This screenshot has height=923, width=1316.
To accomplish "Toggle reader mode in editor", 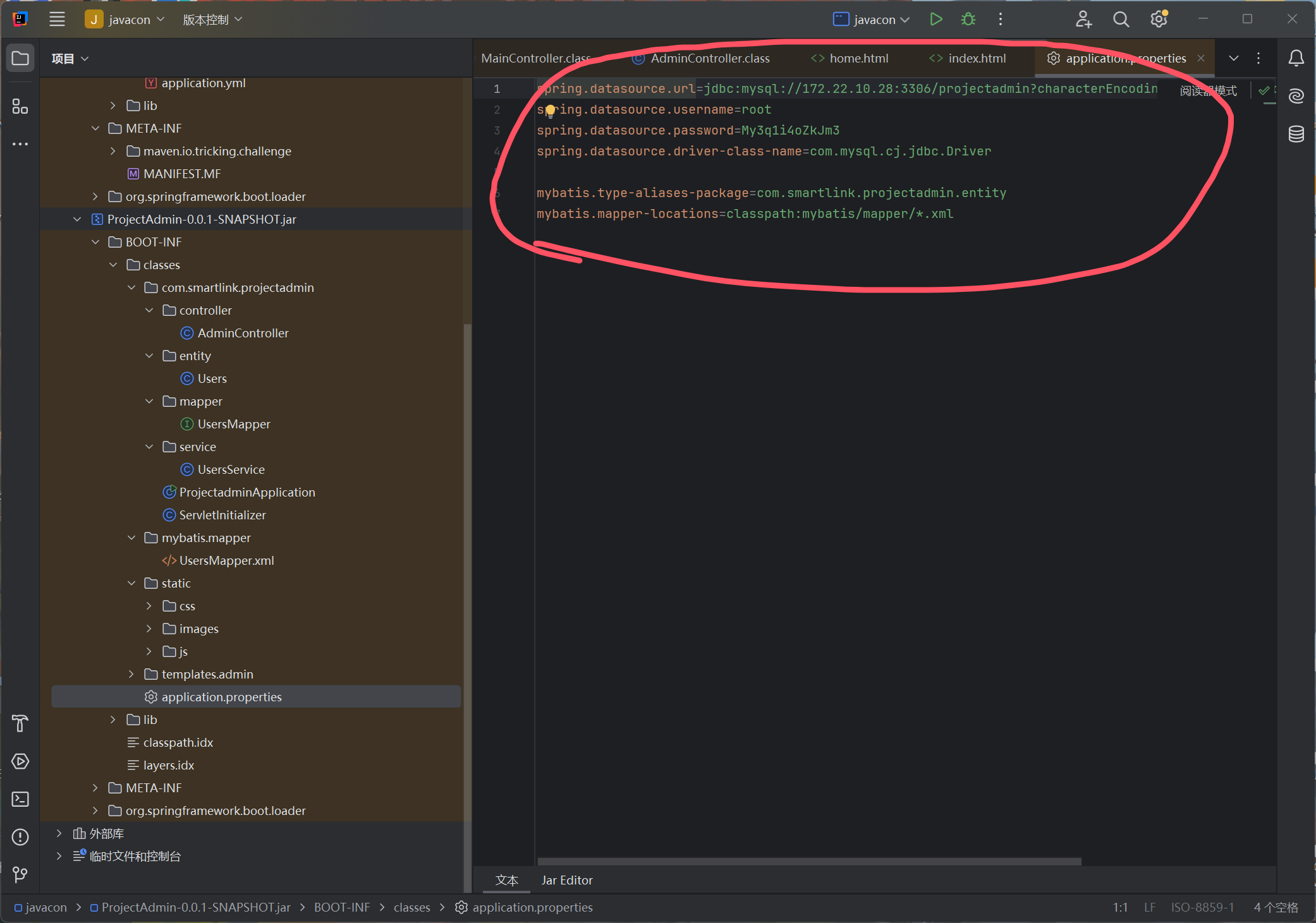I will 1208,91.
